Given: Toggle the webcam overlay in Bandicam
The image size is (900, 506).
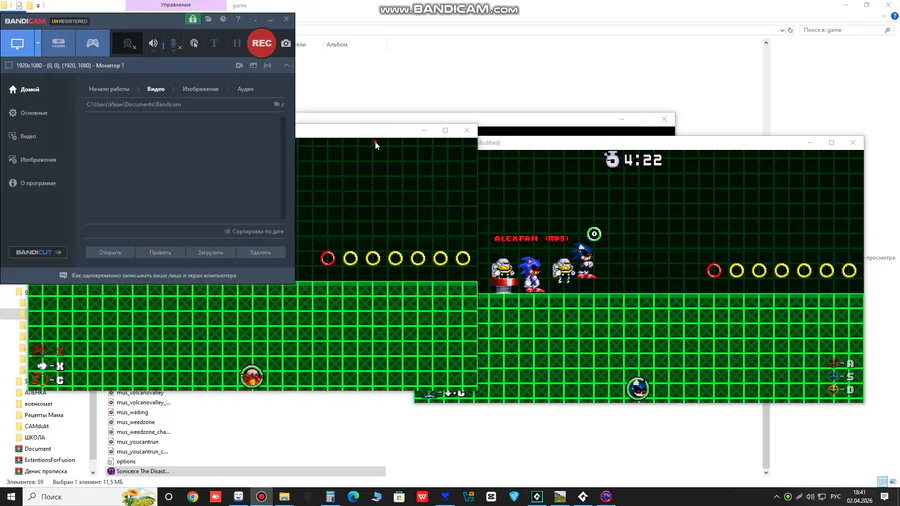Looking at the screenshot, I should (129, 44).
